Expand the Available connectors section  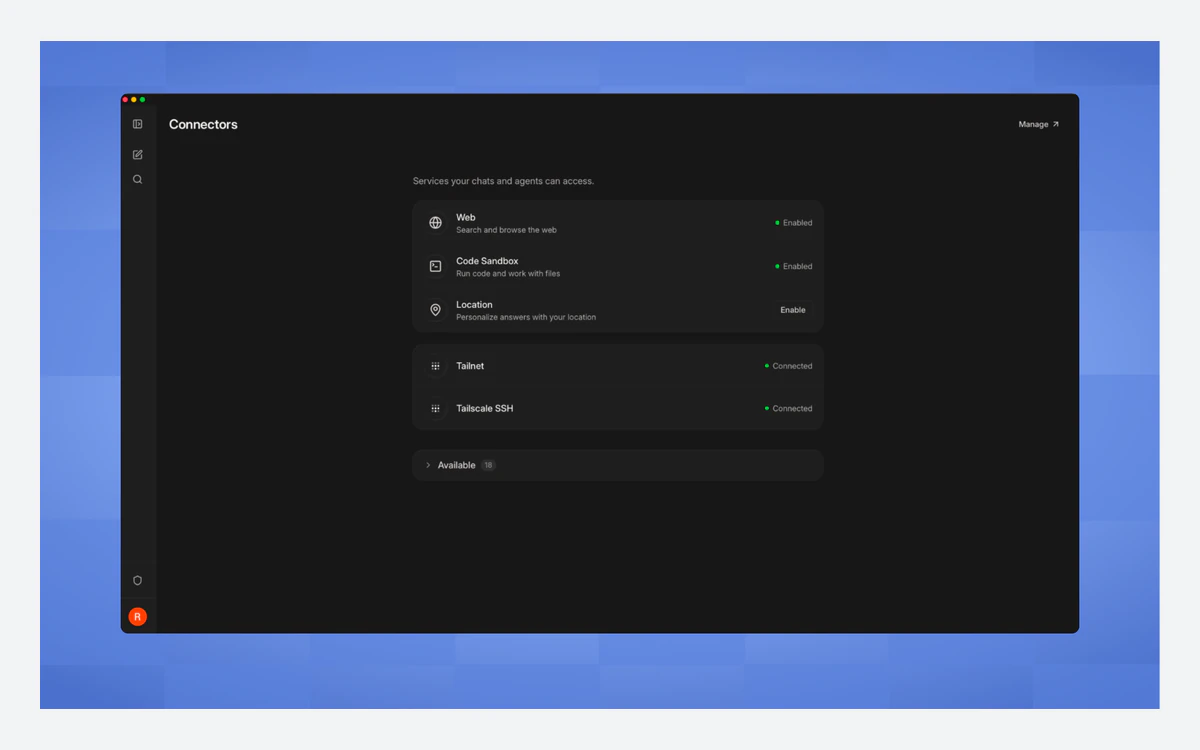618,465
